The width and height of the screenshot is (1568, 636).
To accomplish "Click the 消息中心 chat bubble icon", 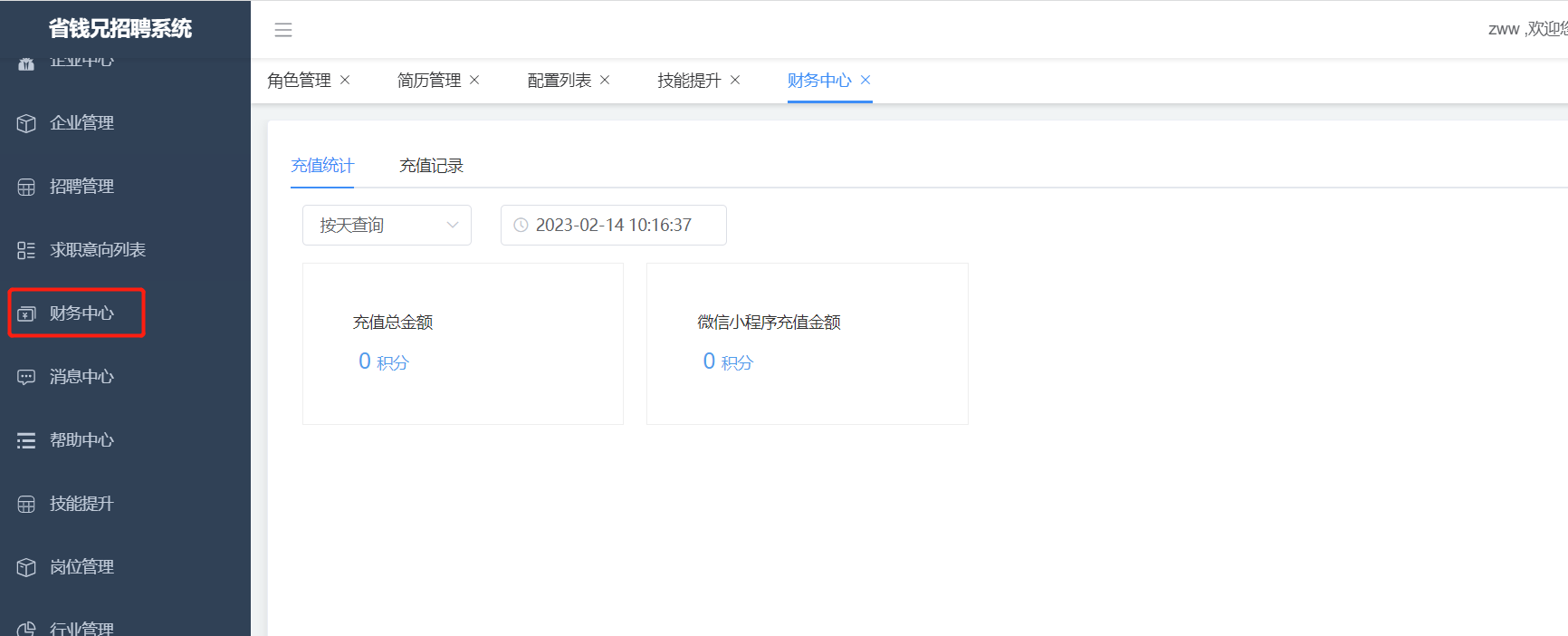I will pyautogui.click(x=26, y=377).
